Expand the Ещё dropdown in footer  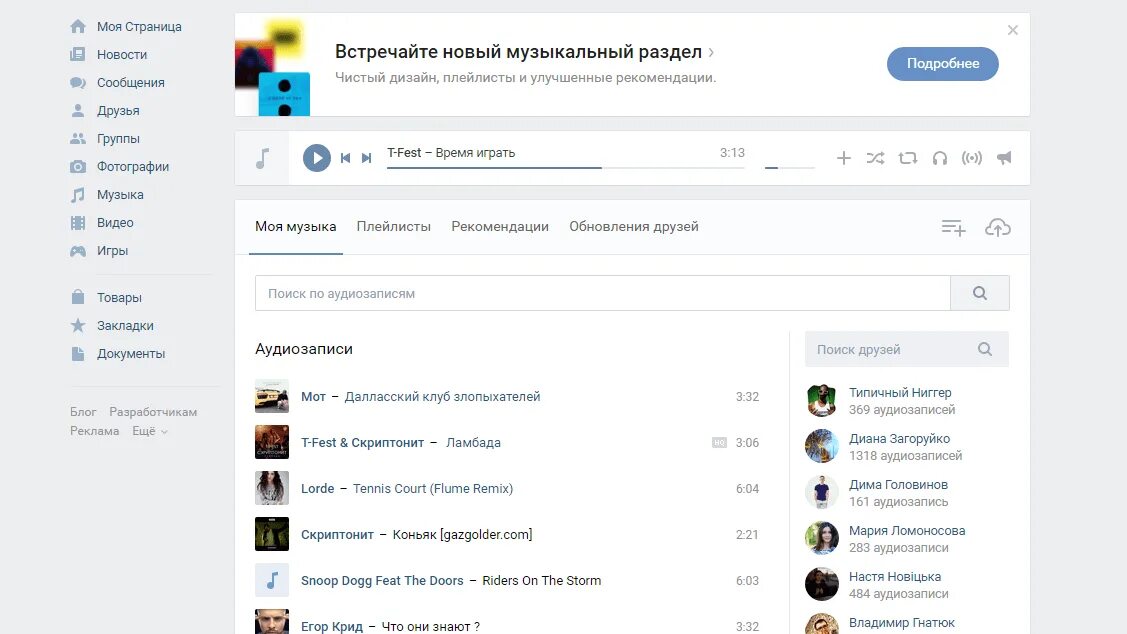pos(150,431)
